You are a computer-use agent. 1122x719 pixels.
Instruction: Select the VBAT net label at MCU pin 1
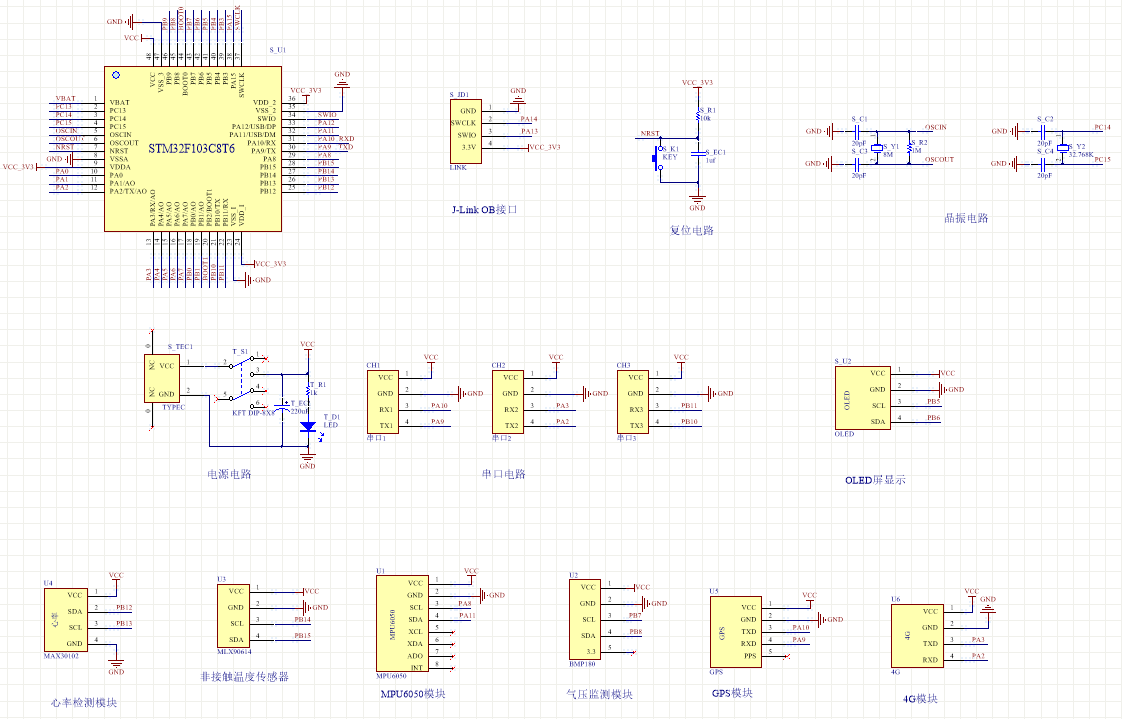pos(65,99)
